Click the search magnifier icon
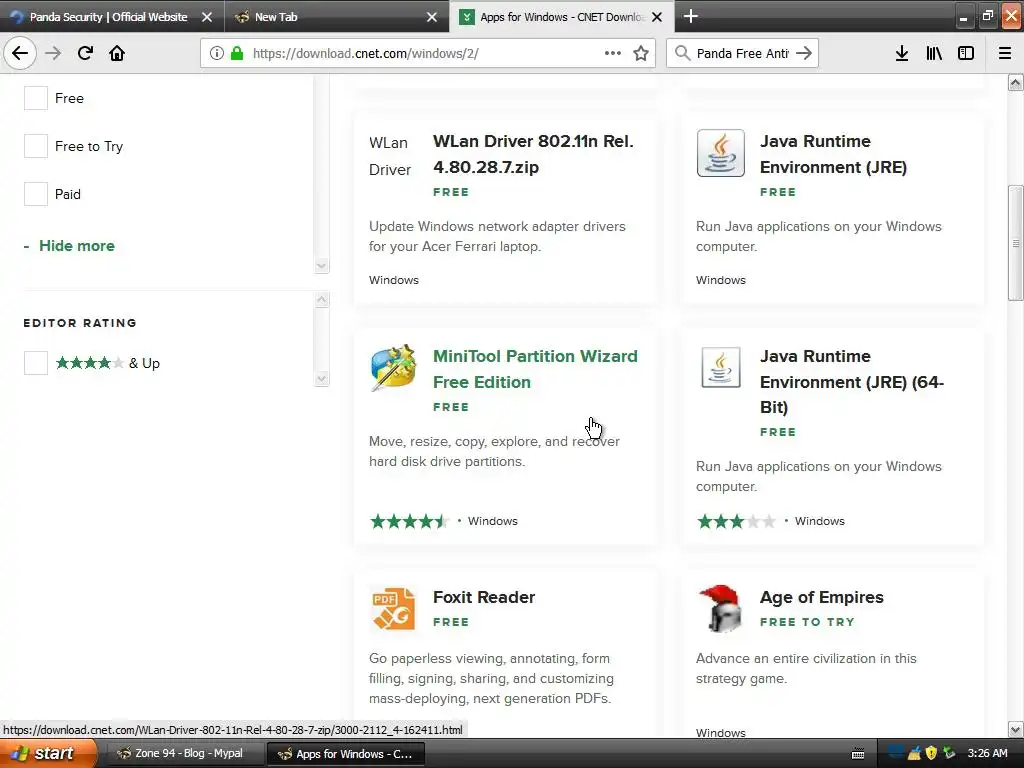 coord(682,53)
